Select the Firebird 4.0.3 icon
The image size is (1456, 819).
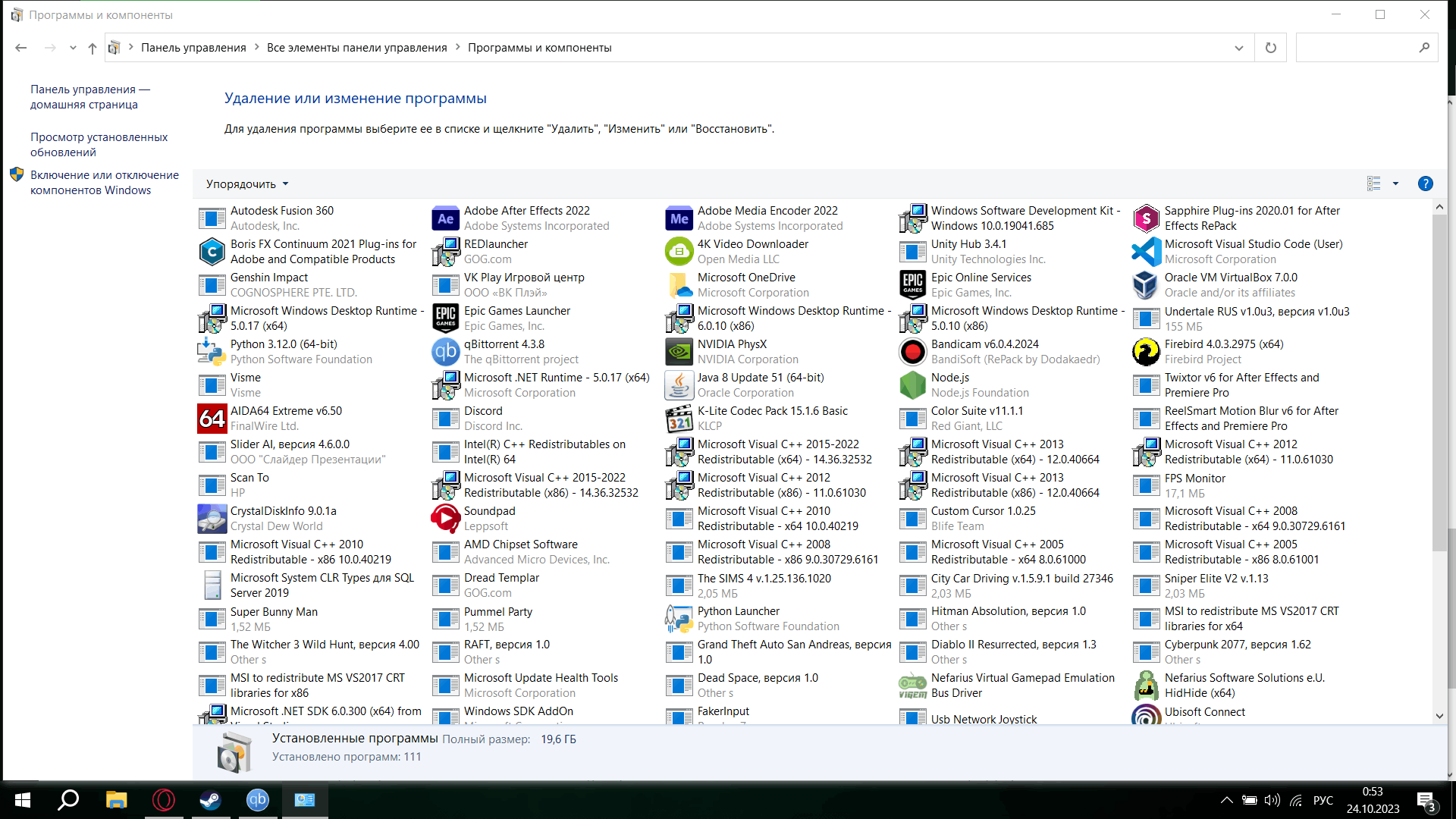(x=1147, y=352)
